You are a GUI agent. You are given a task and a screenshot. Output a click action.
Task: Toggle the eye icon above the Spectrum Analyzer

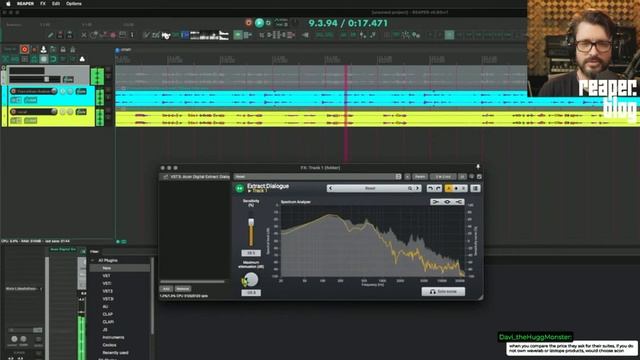click(x=447, y=202)
